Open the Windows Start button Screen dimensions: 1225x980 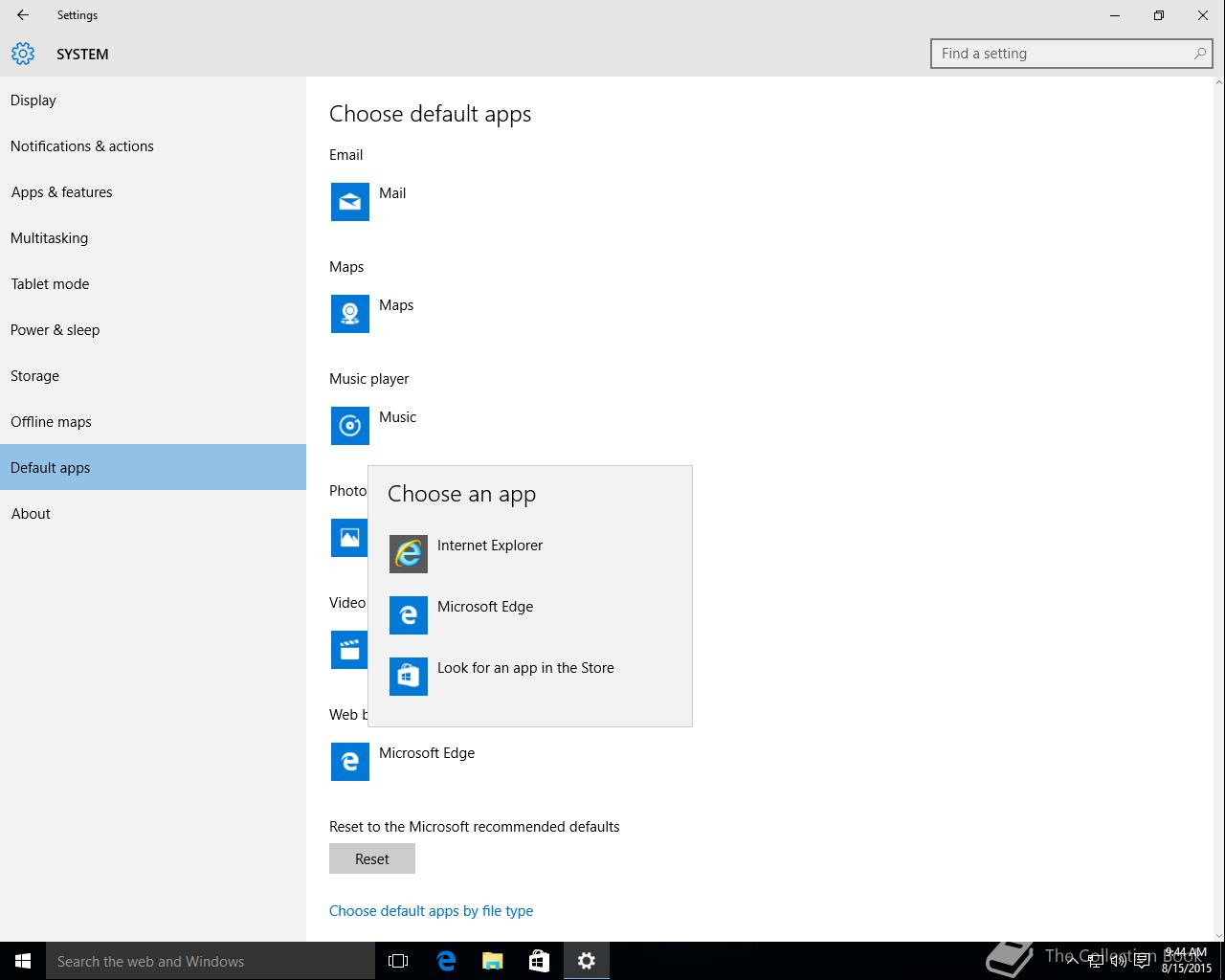pyautogui.click(x=23, y=961)
